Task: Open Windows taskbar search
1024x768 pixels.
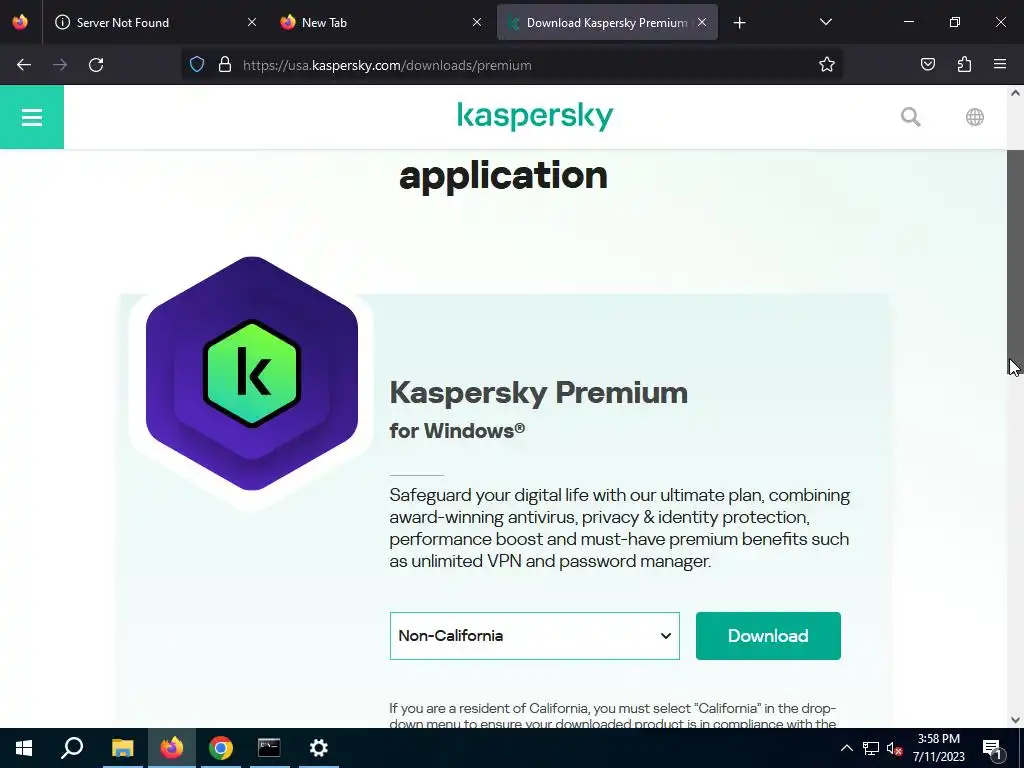Action: (72, 748)
